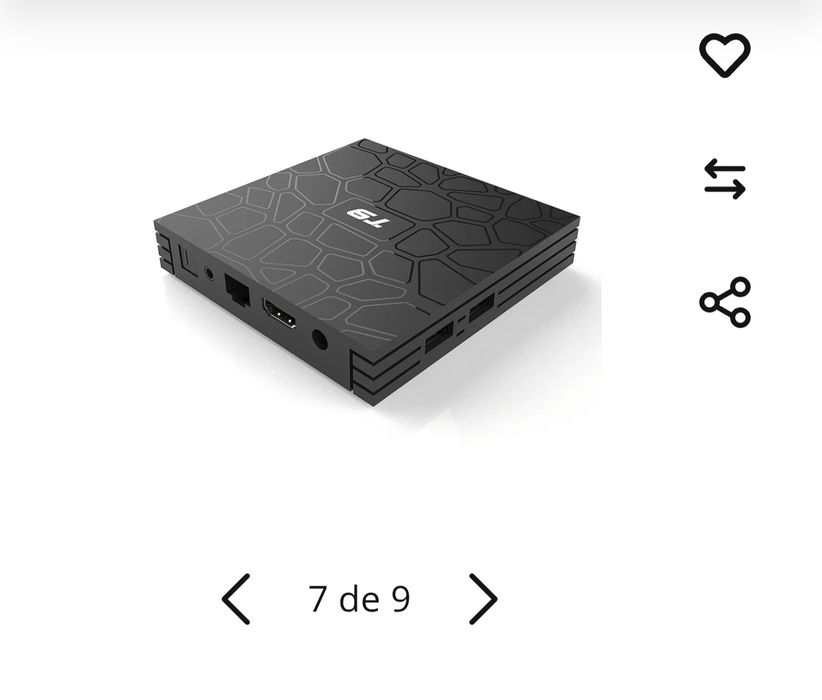Viewport: 822px width, 700px height.
Task: Show image 6 using left chevron
Action: coord(236,599)
